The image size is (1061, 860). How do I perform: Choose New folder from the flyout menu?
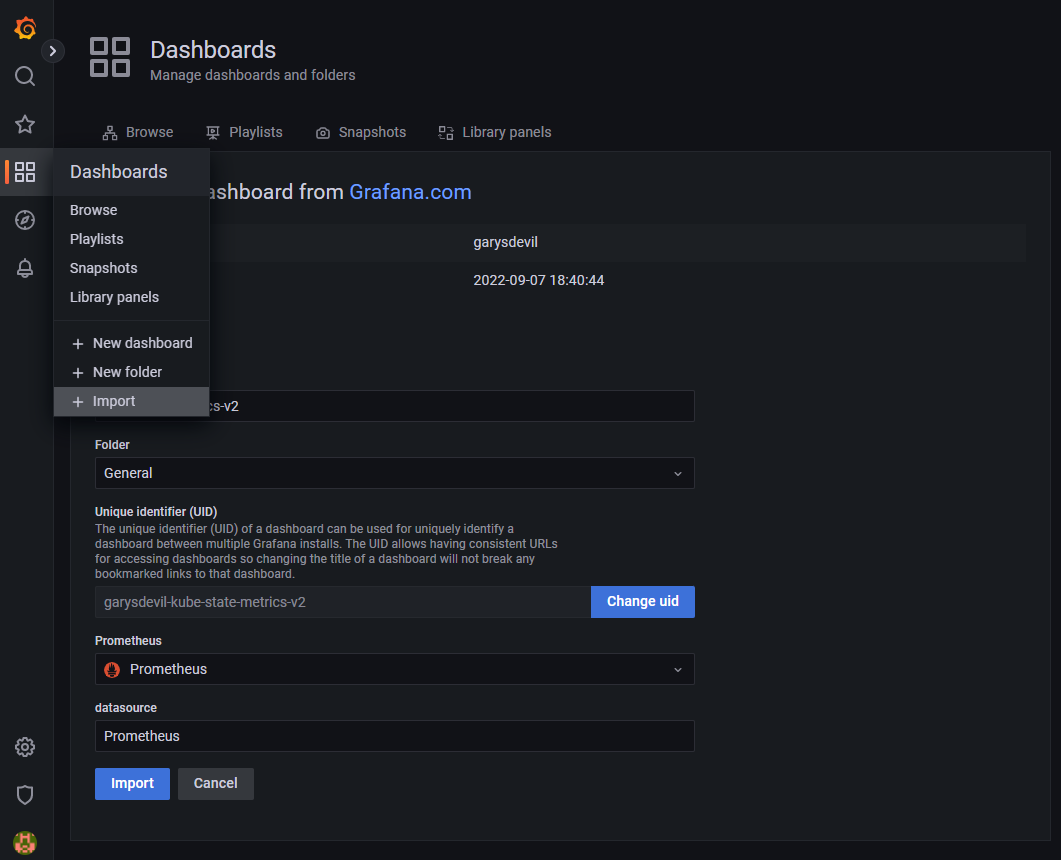point(132,373)
